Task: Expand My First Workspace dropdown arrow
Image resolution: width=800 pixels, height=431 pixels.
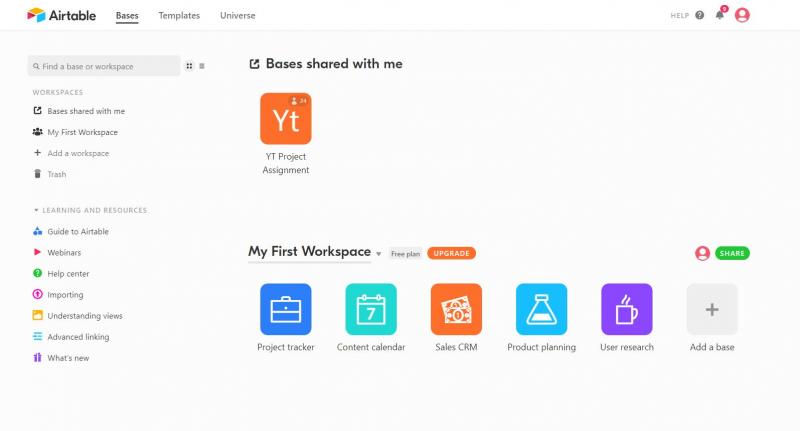Action: 379,254
